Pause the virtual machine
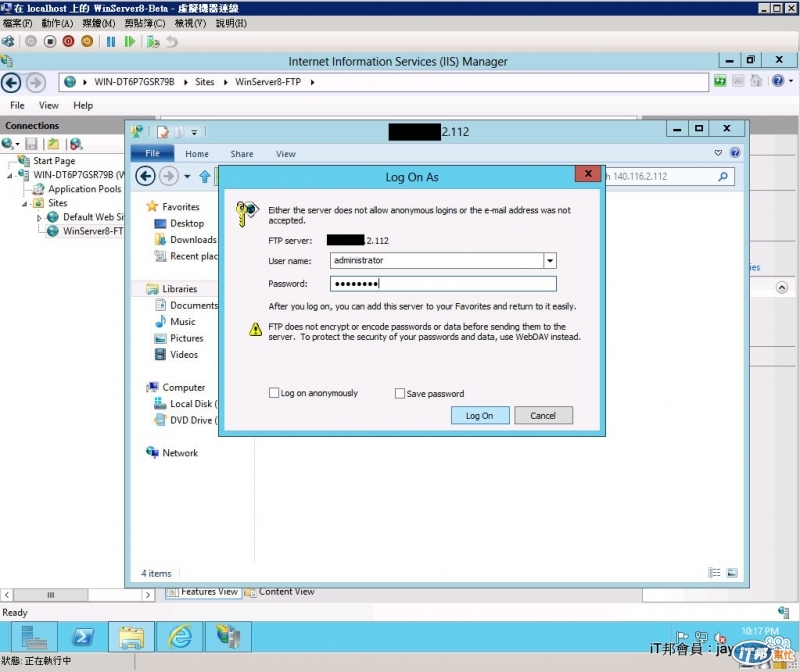Image resolution: width=800 pixels, height=672 pixels. pyautogui.click(x=111, y=42)
